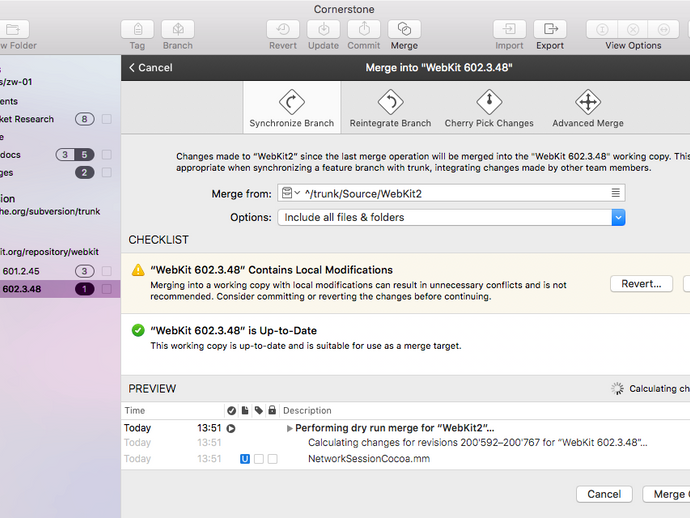This screenshot has width=690, height=518.
Task: Switch to Synchronize Branch tab
Action: (x=292, y=108)
